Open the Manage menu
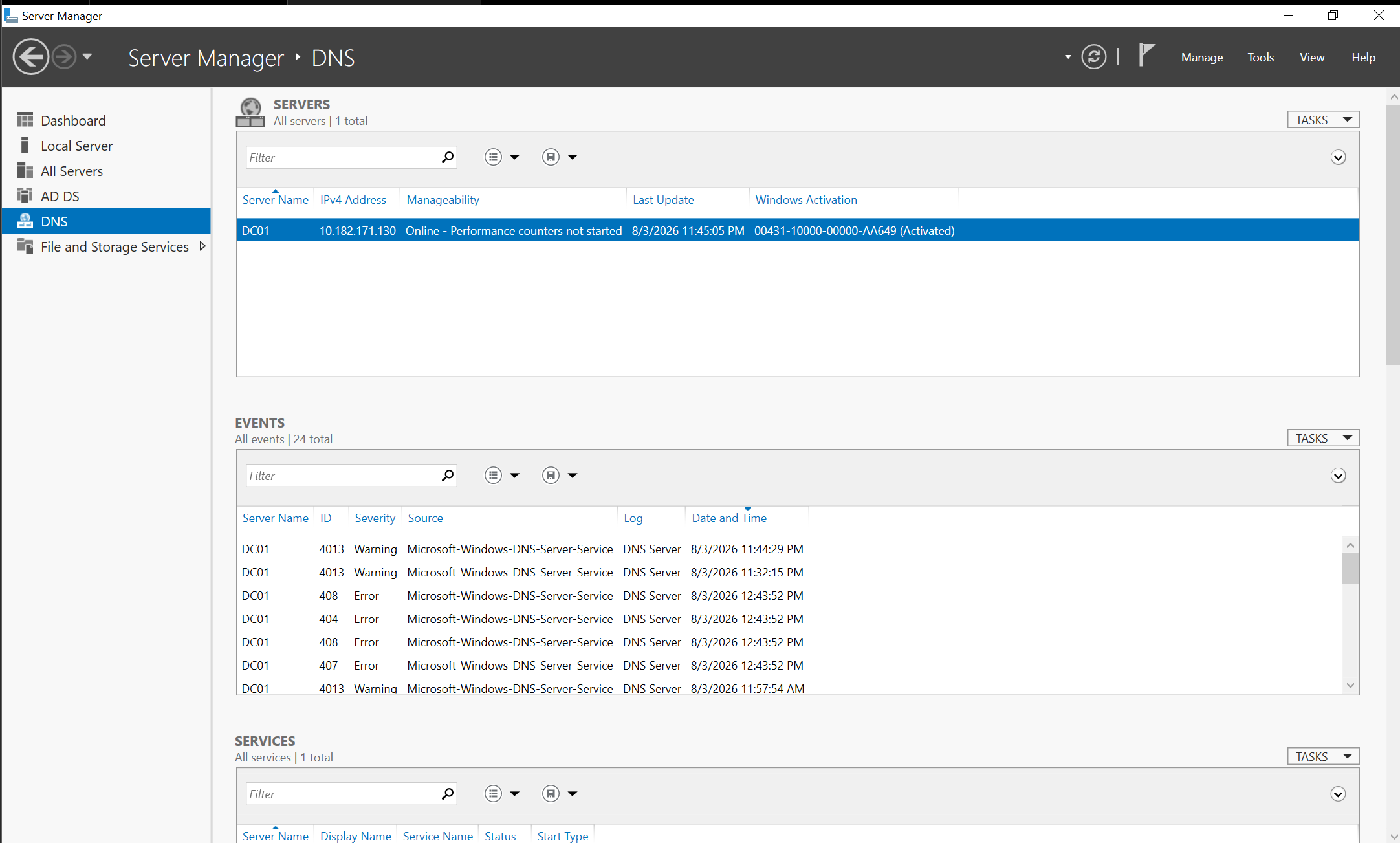 1201,58
